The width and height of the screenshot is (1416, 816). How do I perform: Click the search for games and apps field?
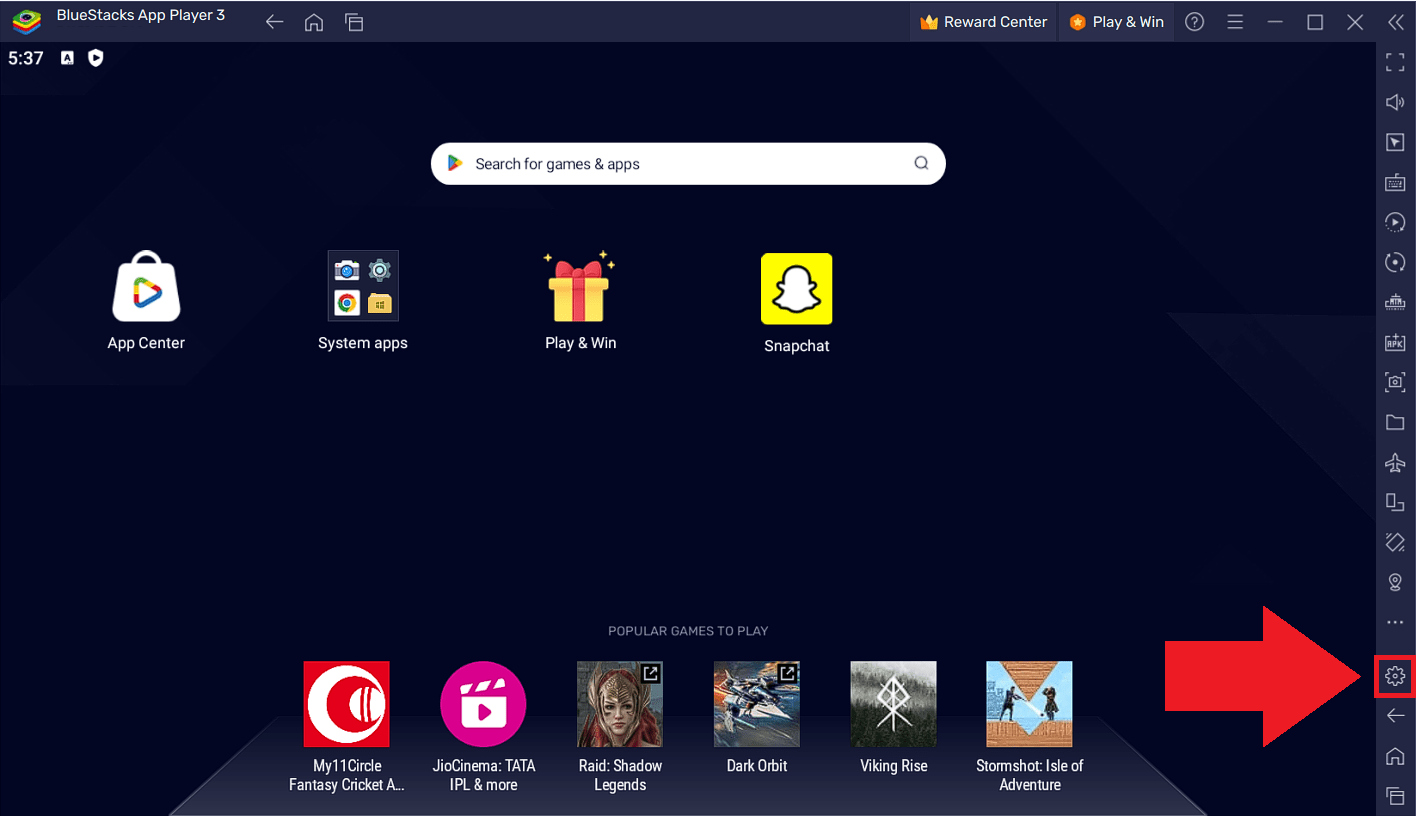688,163
